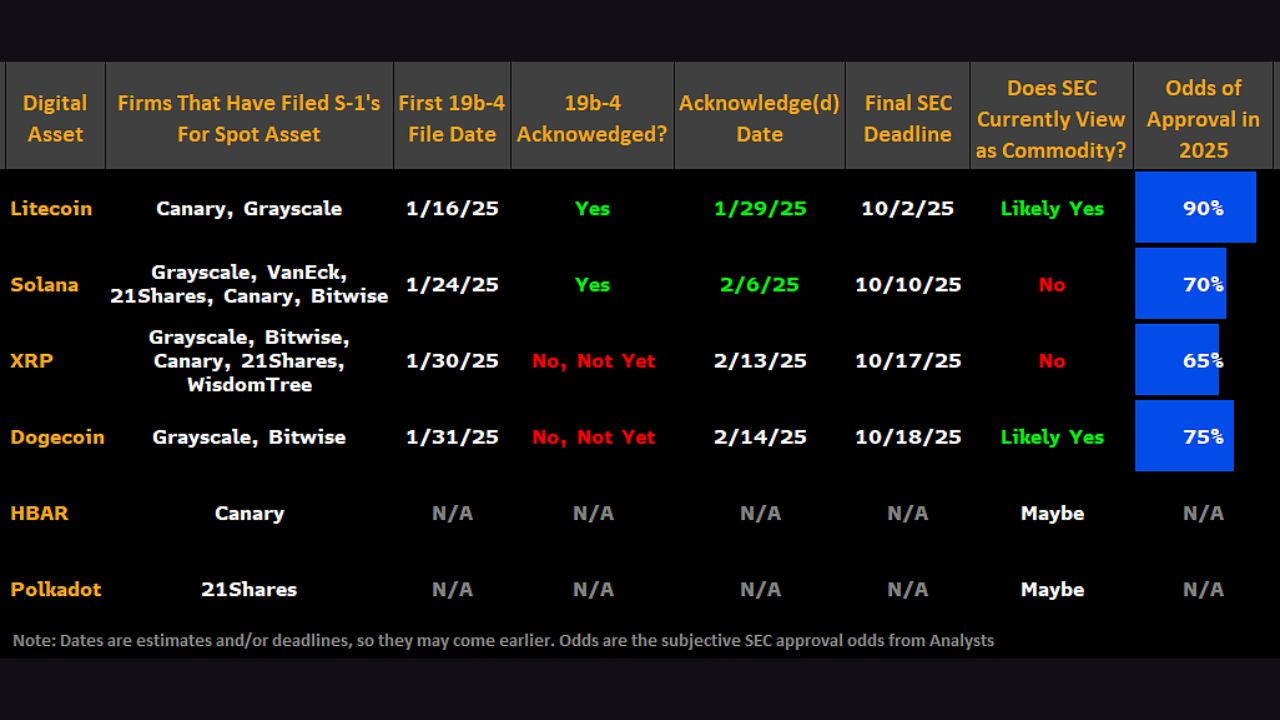Image resolution: width=1280 pixels, height=720 pixels.
Task: Click the Solana asset name
Action: point(44,284)
